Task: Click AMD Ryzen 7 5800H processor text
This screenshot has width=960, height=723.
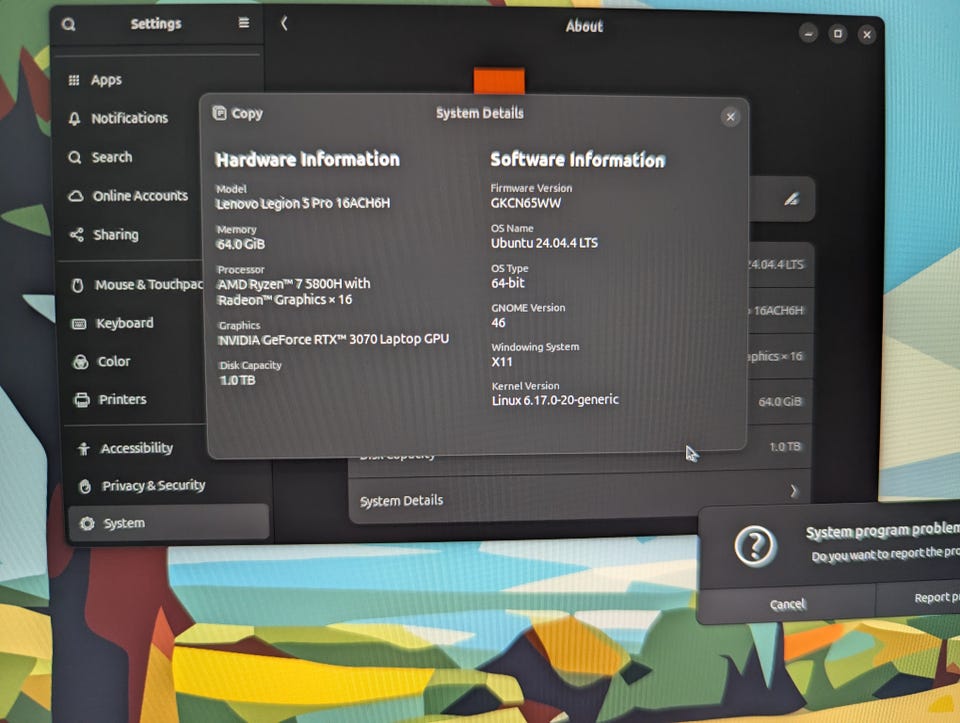Action: point(294,292)
